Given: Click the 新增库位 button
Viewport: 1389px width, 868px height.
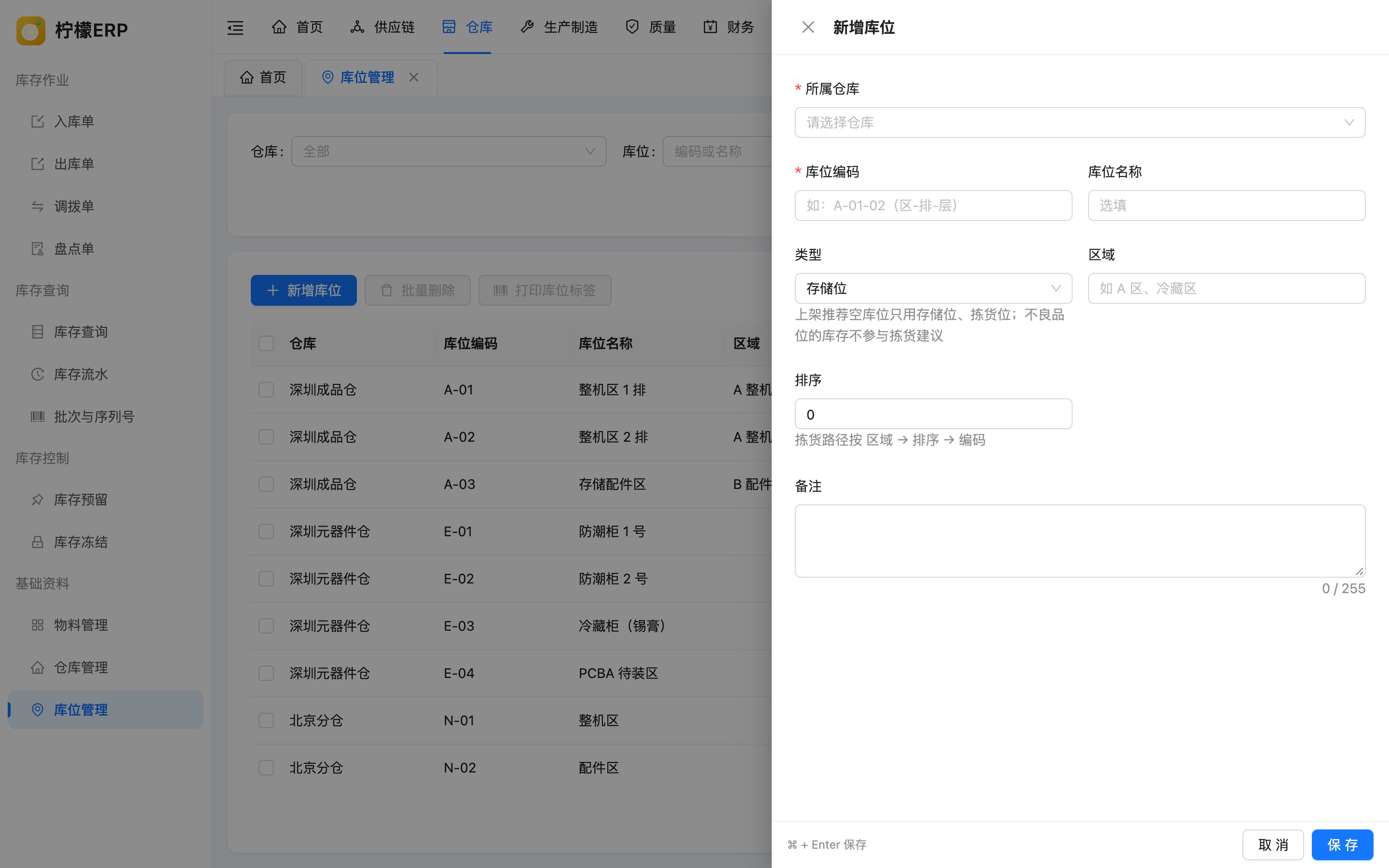Looking at the screenshot, I should click(304, 290).
